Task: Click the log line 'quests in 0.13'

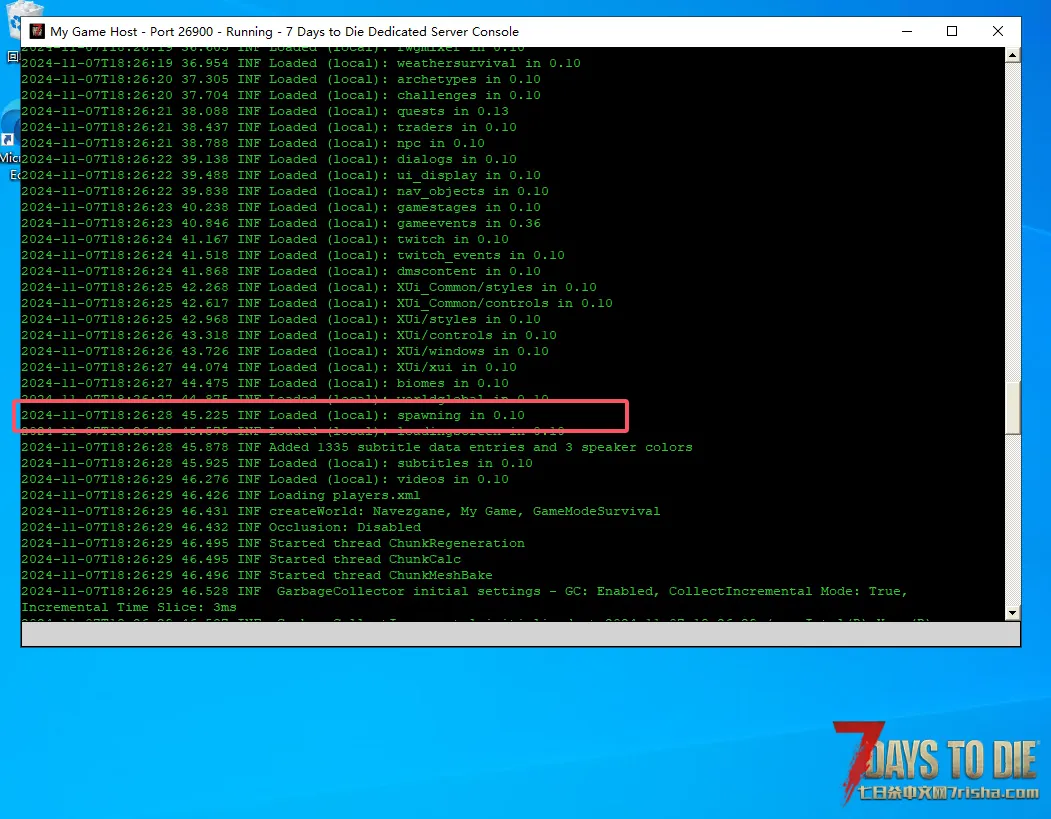Action: coord(264,111)
